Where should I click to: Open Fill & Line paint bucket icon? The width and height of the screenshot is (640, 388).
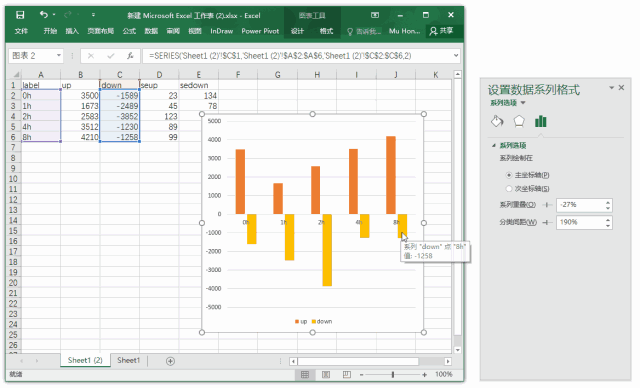497,121
